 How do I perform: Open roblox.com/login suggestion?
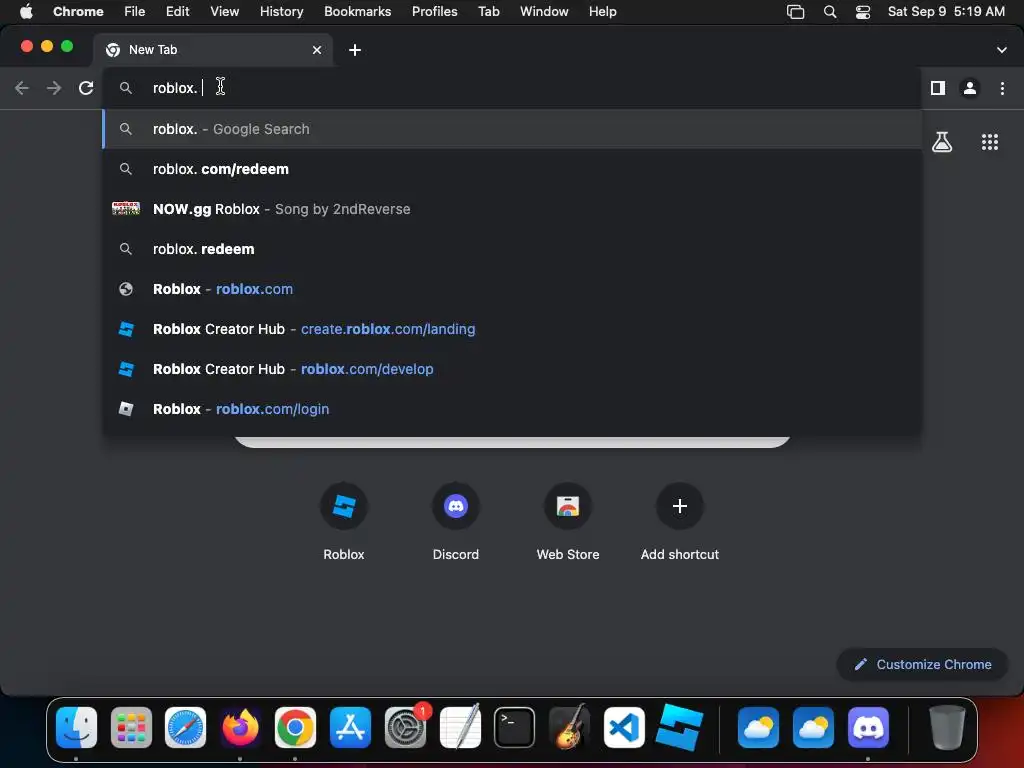[x=513, y=409]
